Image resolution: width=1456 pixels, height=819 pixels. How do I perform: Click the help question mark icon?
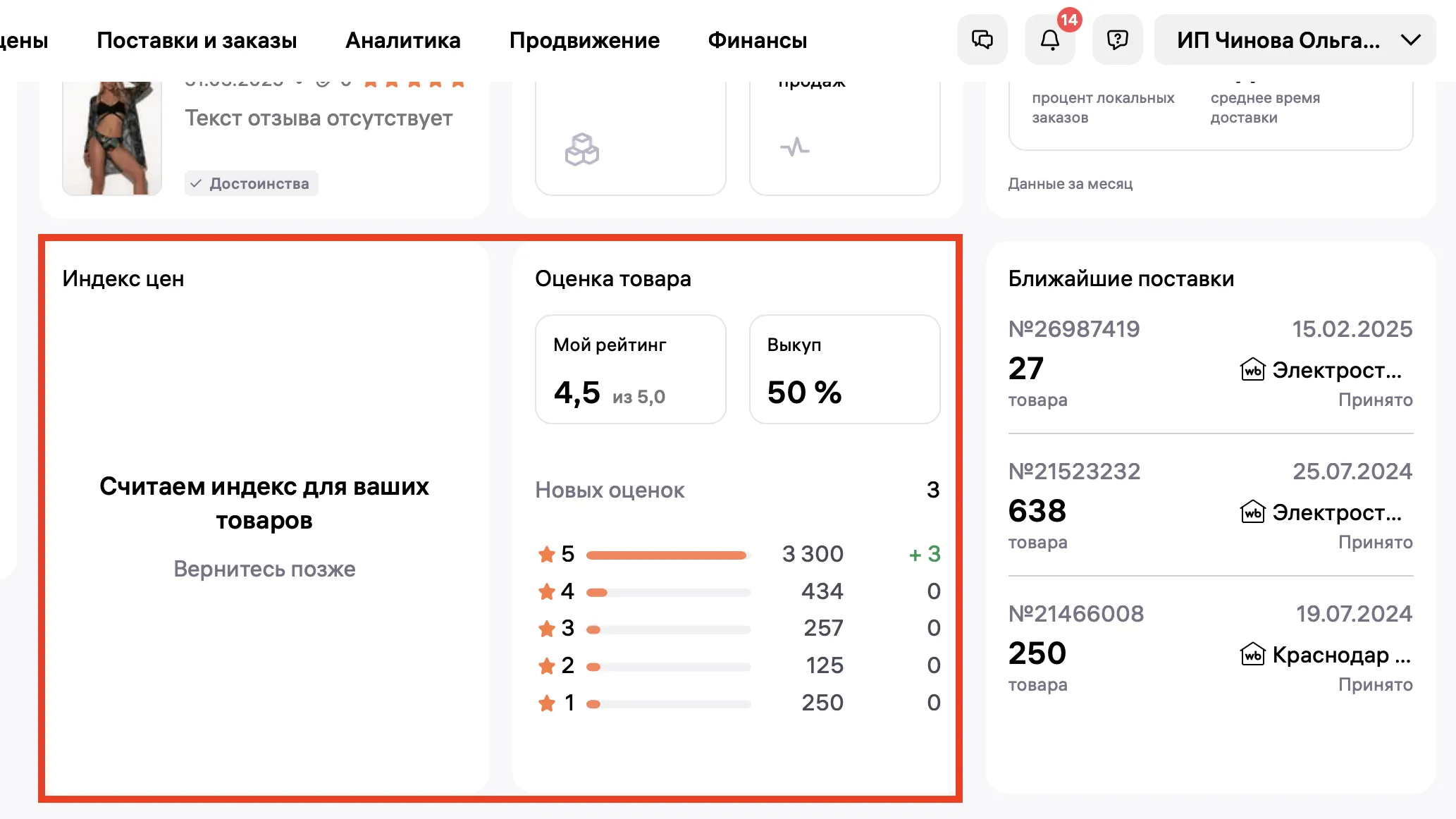click(x=1117, y=39)
